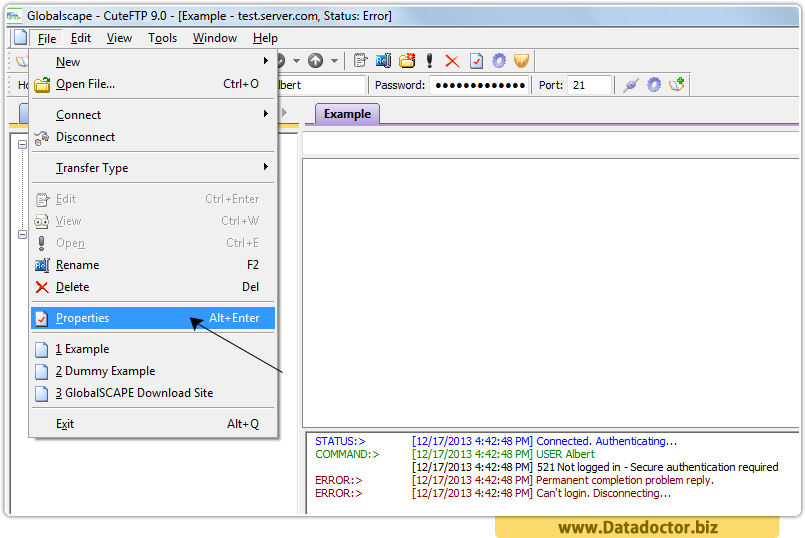The width and height of the screenshot is (805, 538).
Task: Switch to the Example tab
Action: (347, 114)
